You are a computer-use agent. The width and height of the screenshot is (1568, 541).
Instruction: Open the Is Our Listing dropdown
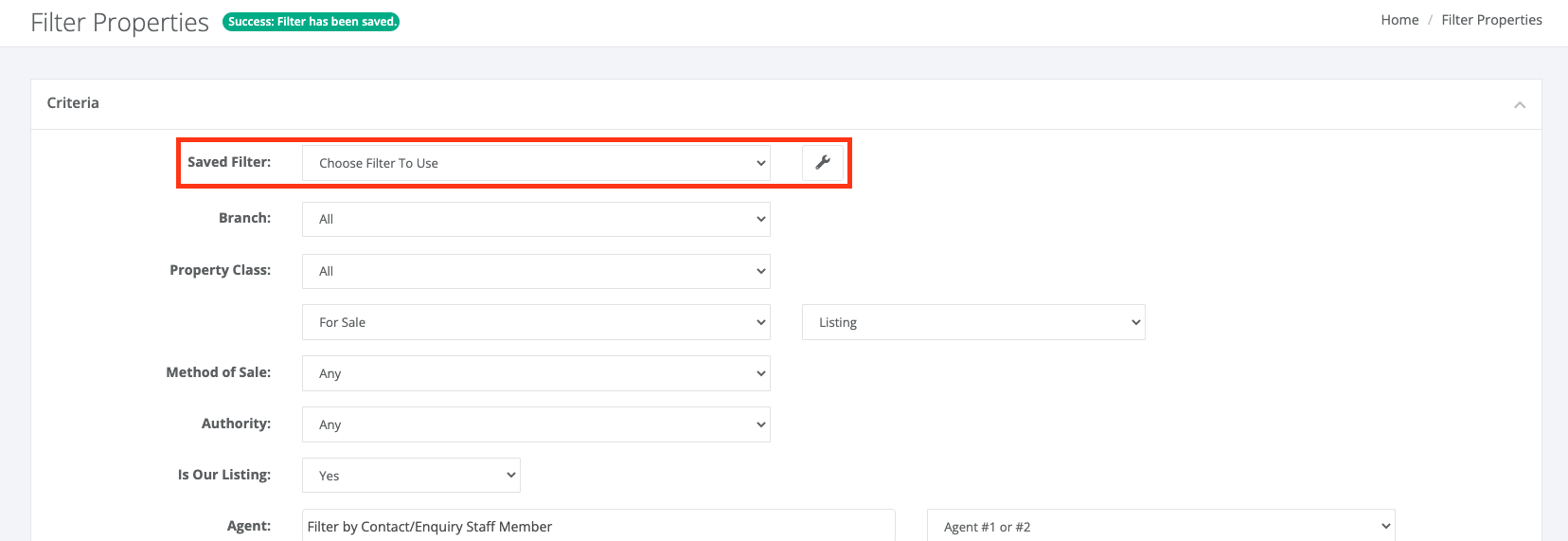click(411, 476)
